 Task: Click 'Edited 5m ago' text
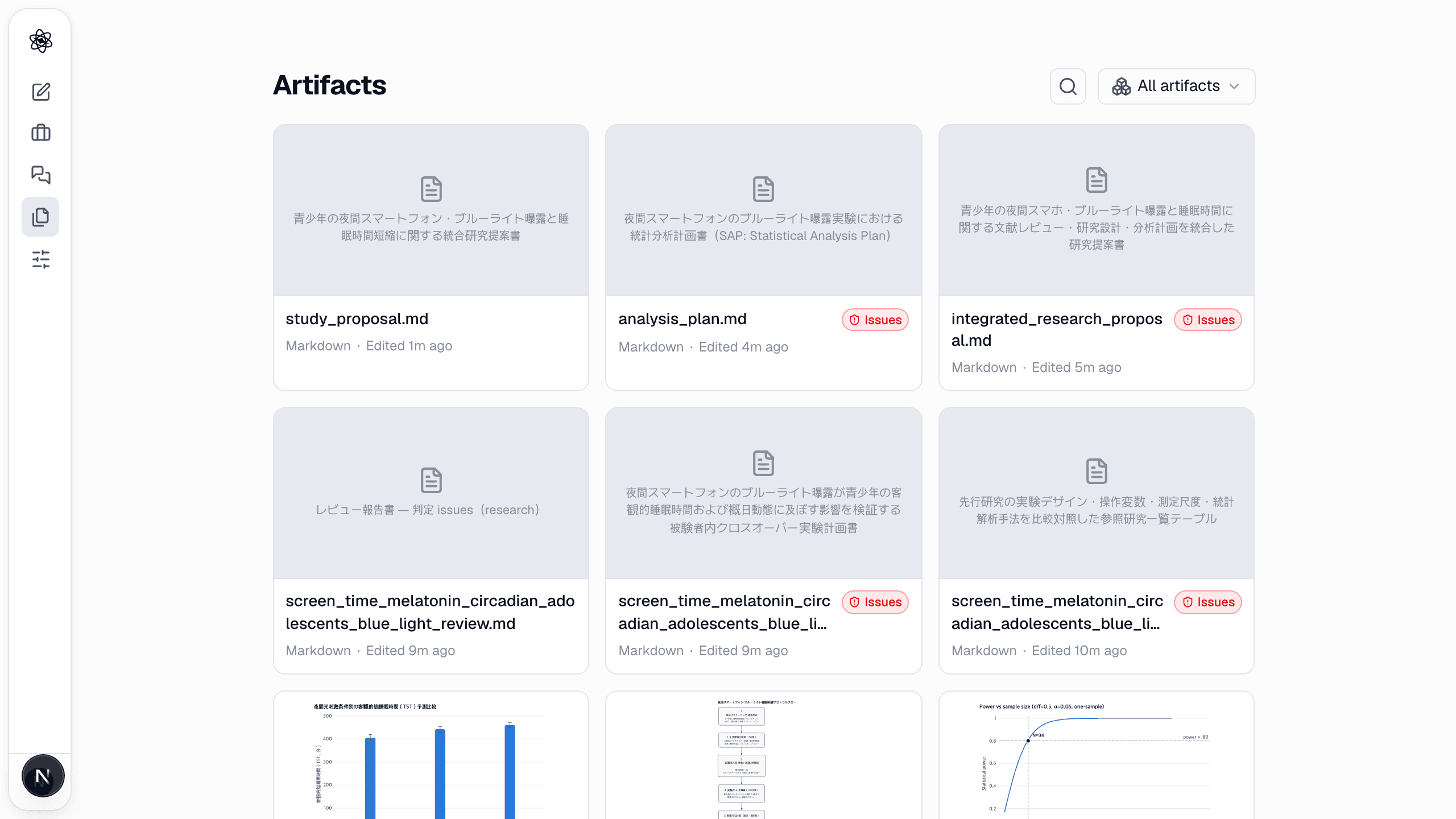tap(1076, 367)
